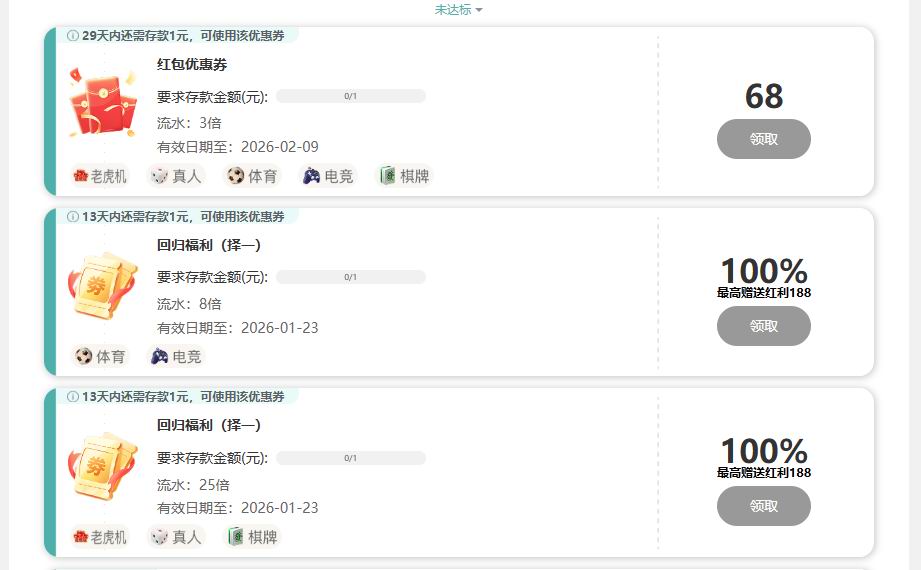Click 体育 soccer icon on 8倍 回归福利 coupon

84,356
